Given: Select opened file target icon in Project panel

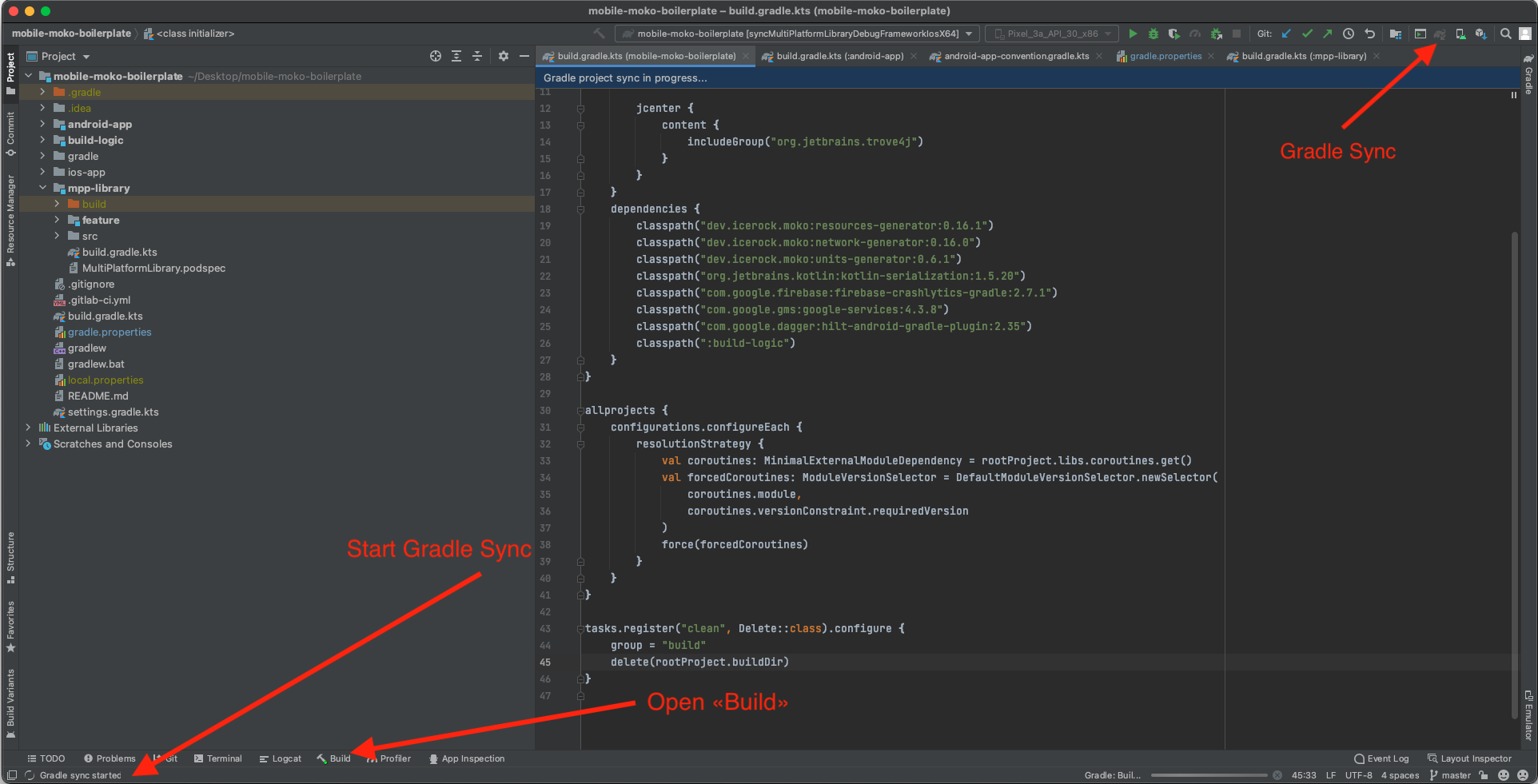Looking at the screenshot, I should coord(436,56).
